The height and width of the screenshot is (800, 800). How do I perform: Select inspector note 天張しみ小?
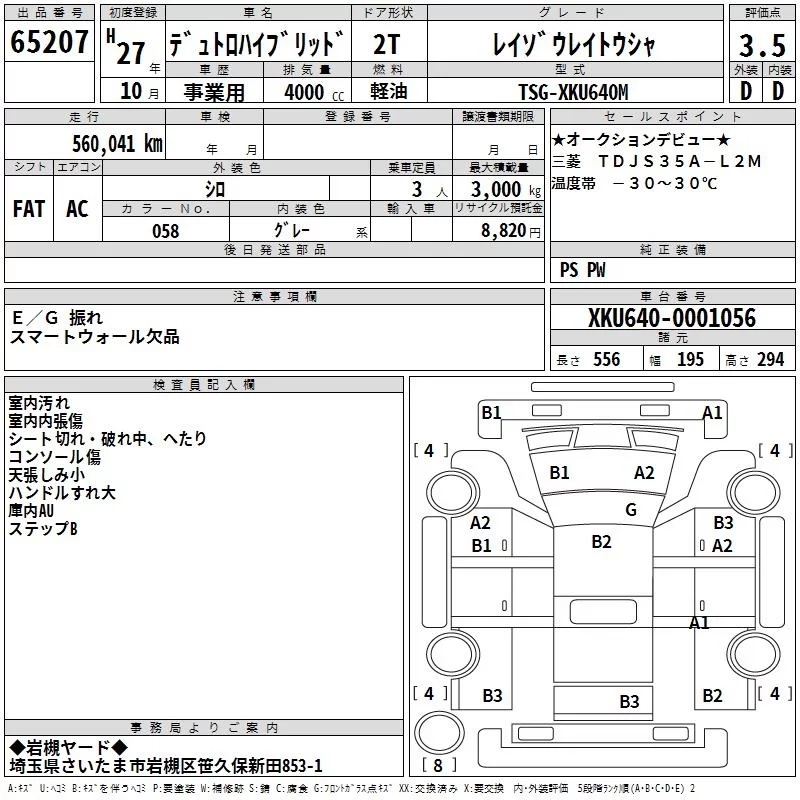click(x=46, y=474)
